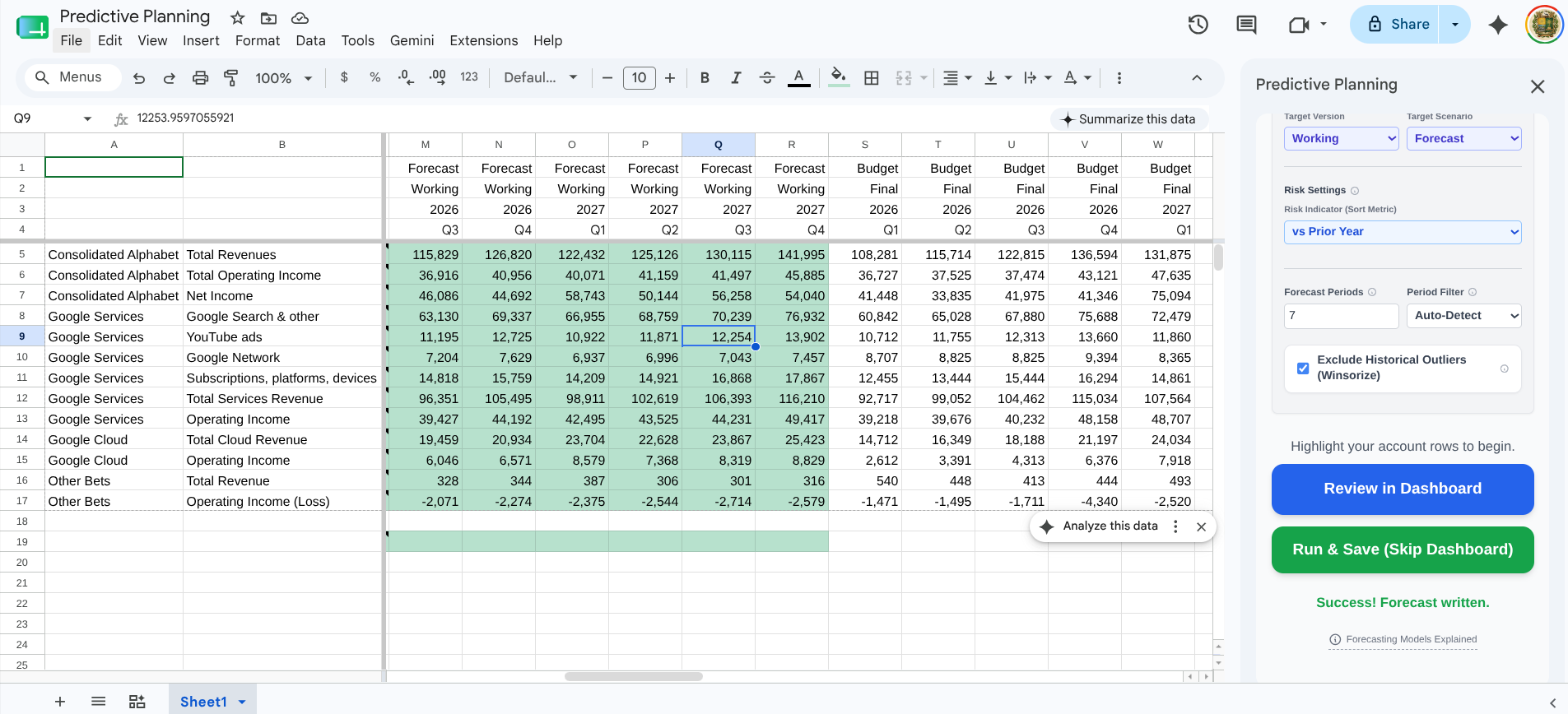
Task: Expand the Risk Indicator dropdown
Action: click(1403, 232)
